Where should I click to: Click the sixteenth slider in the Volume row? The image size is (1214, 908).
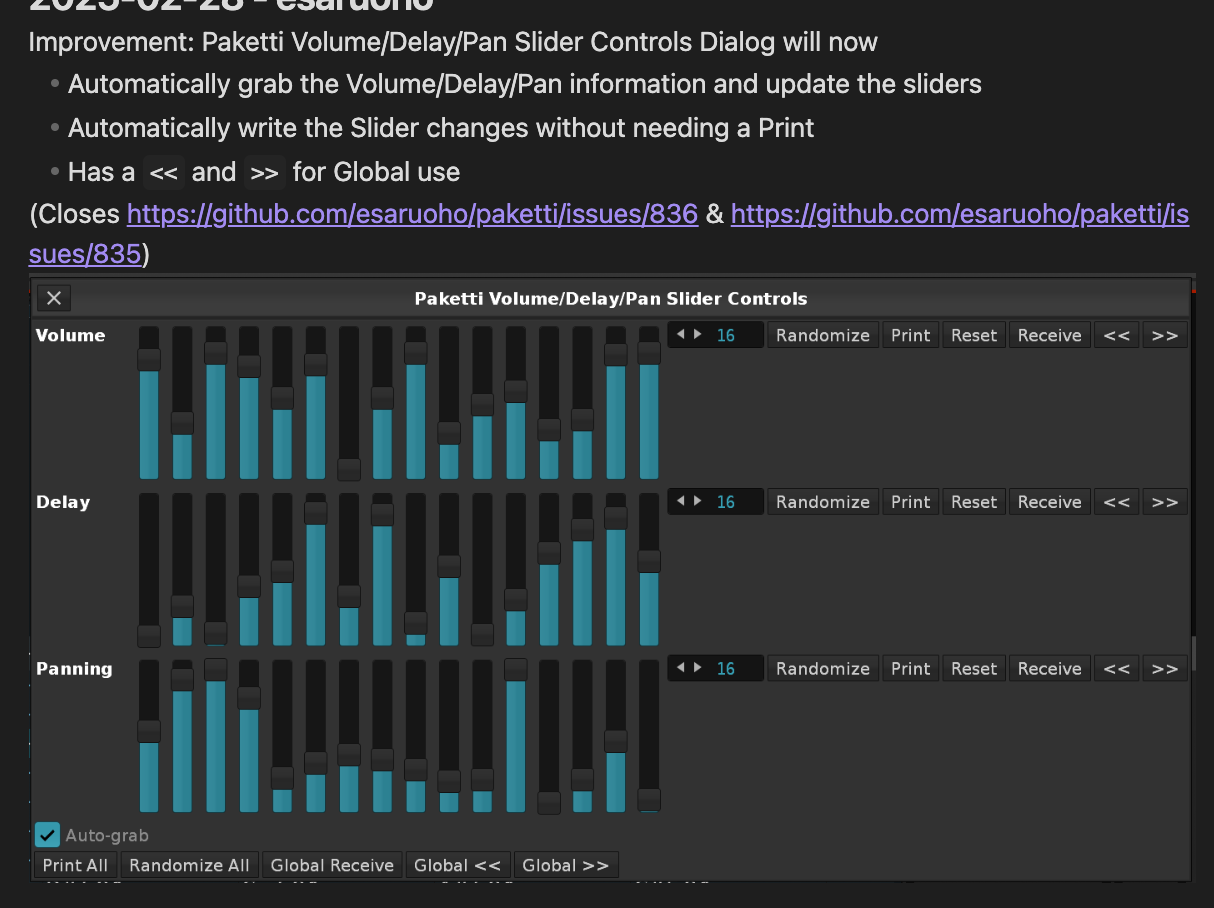[649, 402]
